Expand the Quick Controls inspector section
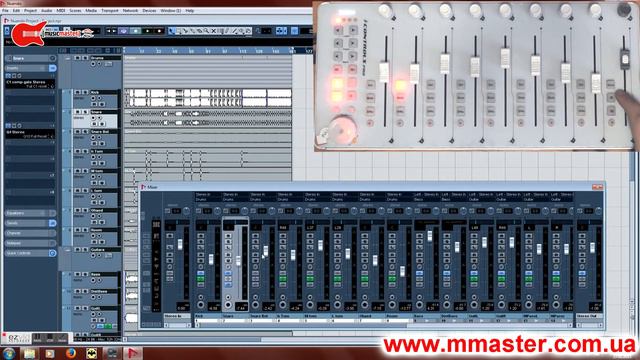The width and height of the screenshot is (640, 360). click(x=30, y=253)
